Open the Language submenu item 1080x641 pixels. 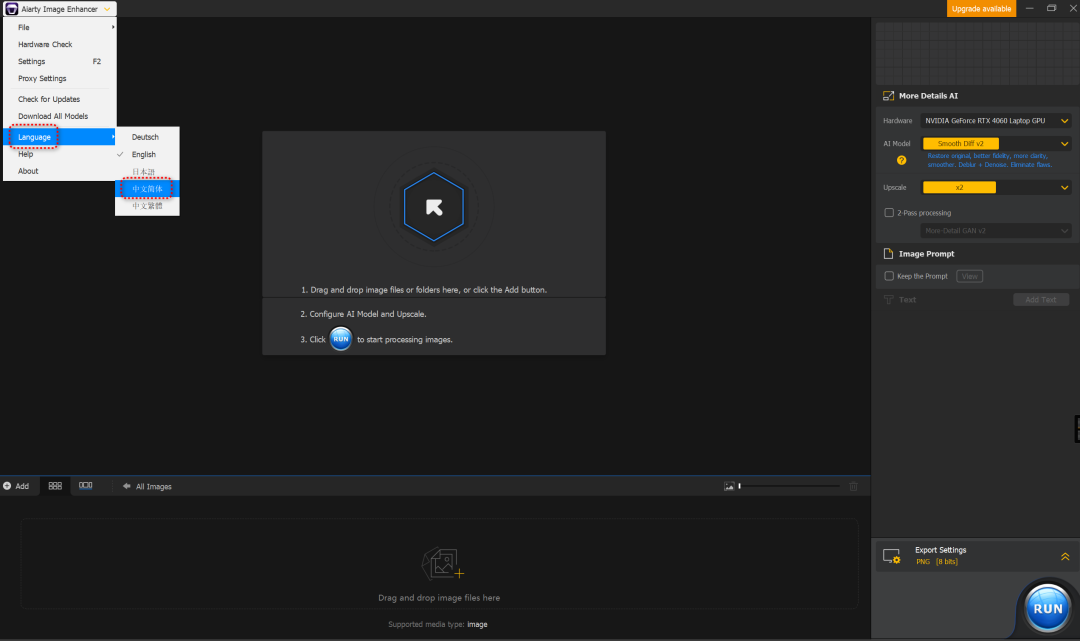tap(60, 137)
